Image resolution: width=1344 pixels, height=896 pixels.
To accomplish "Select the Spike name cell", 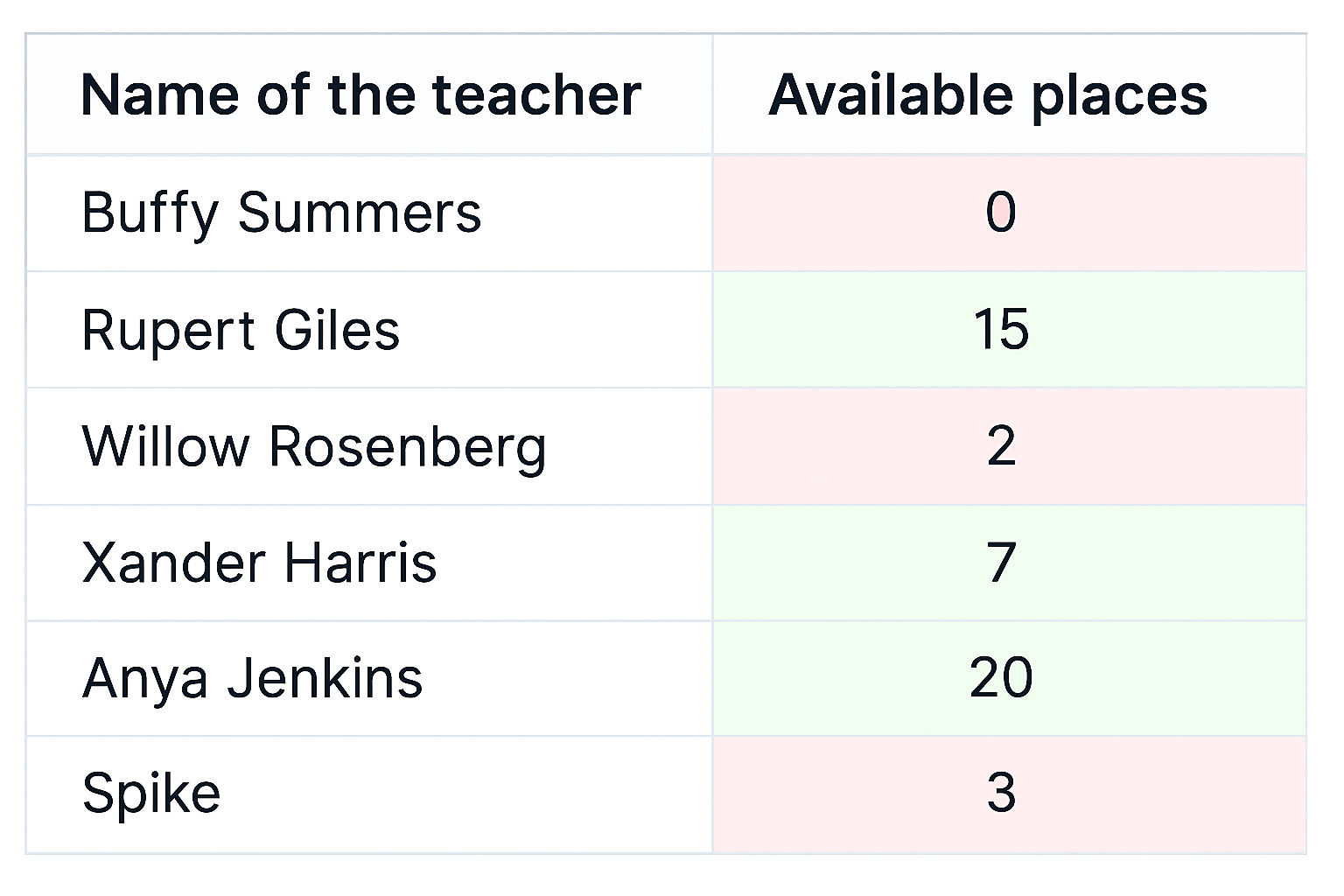I will tap(369, 794).
